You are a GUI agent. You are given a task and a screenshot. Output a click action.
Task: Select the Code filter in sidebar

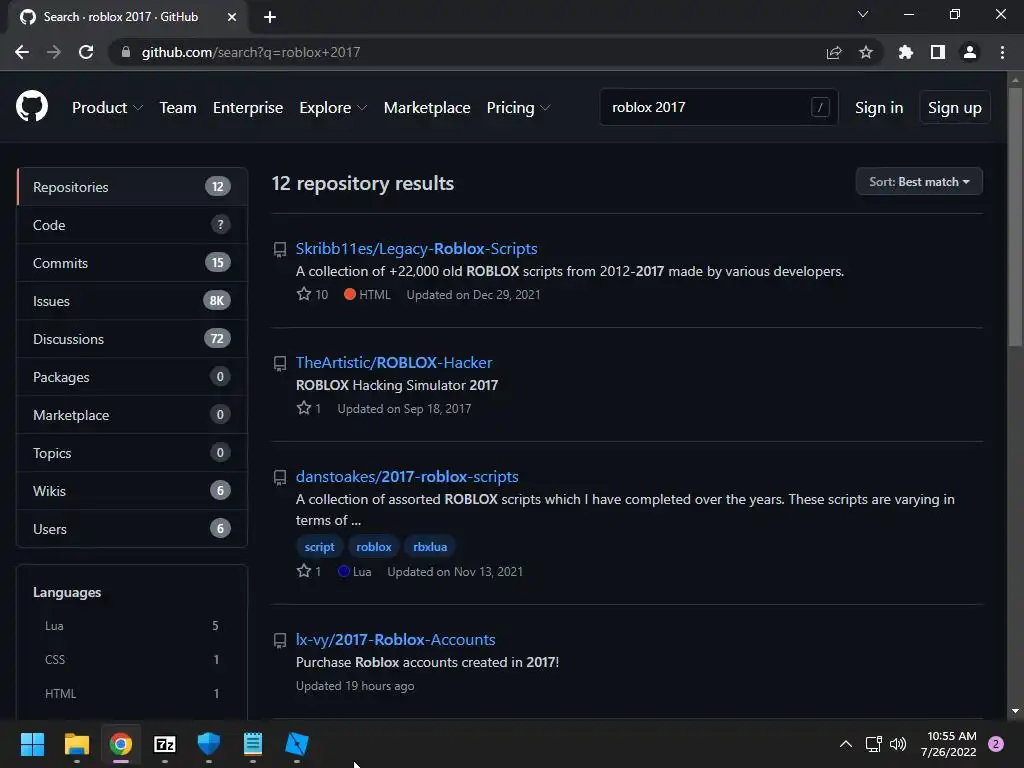pyautogui.click(x=132, y=225)
